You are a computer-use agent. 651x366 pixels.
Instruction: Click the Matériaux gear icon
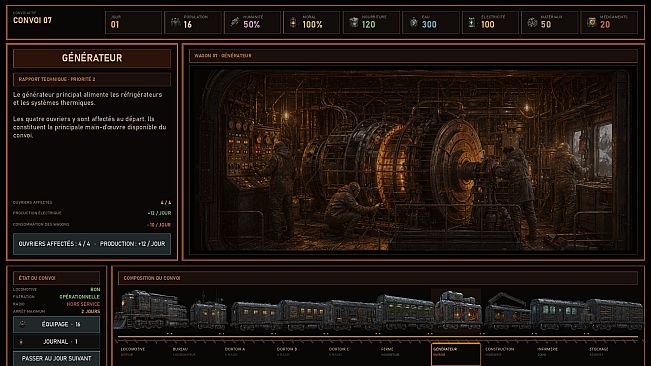click(532, 22)
